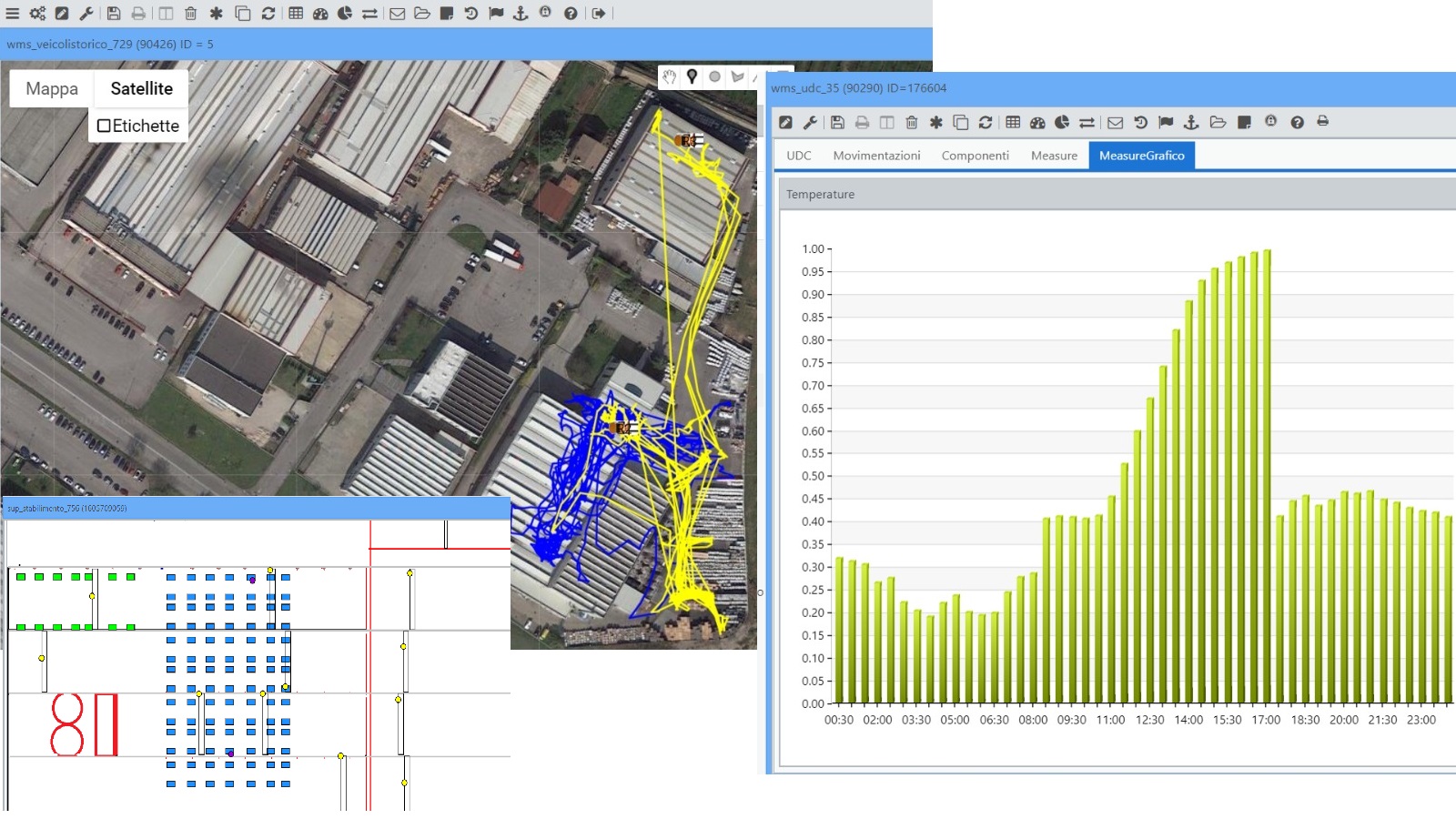Click the refresh icon in top-left toolbar
1456x819 pixels.
[x=268, y=14]
